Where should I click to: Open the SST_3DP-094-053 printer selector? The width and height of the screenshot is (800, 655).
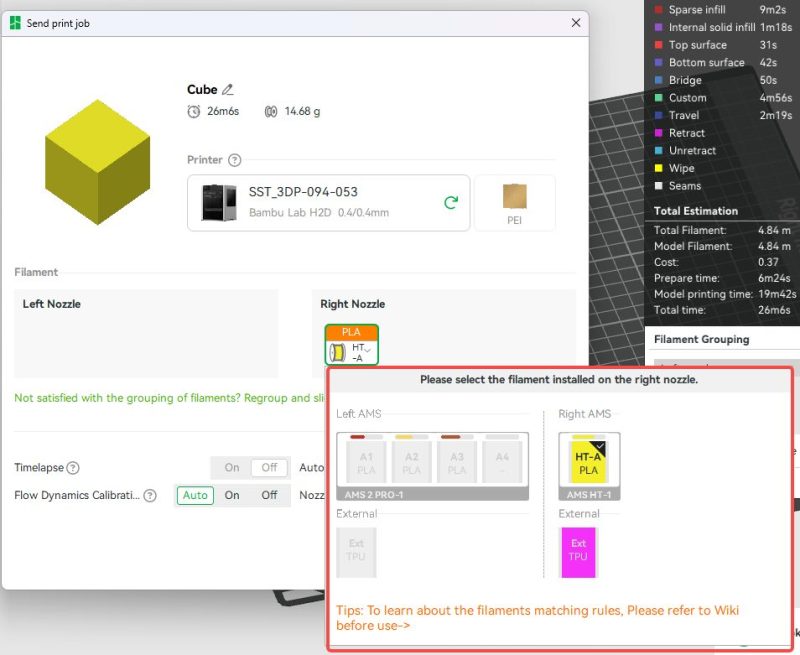click(328, 202)
